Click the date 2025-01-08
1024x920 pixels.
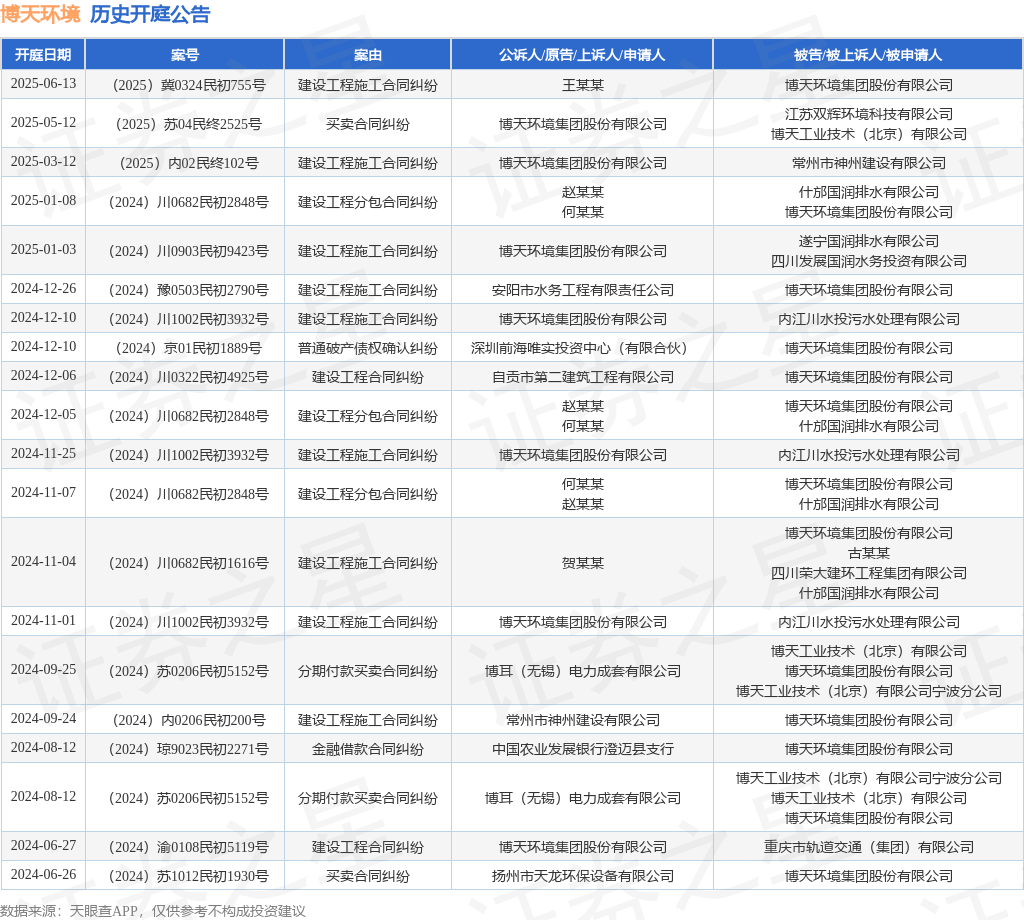(x=43, y=200)
